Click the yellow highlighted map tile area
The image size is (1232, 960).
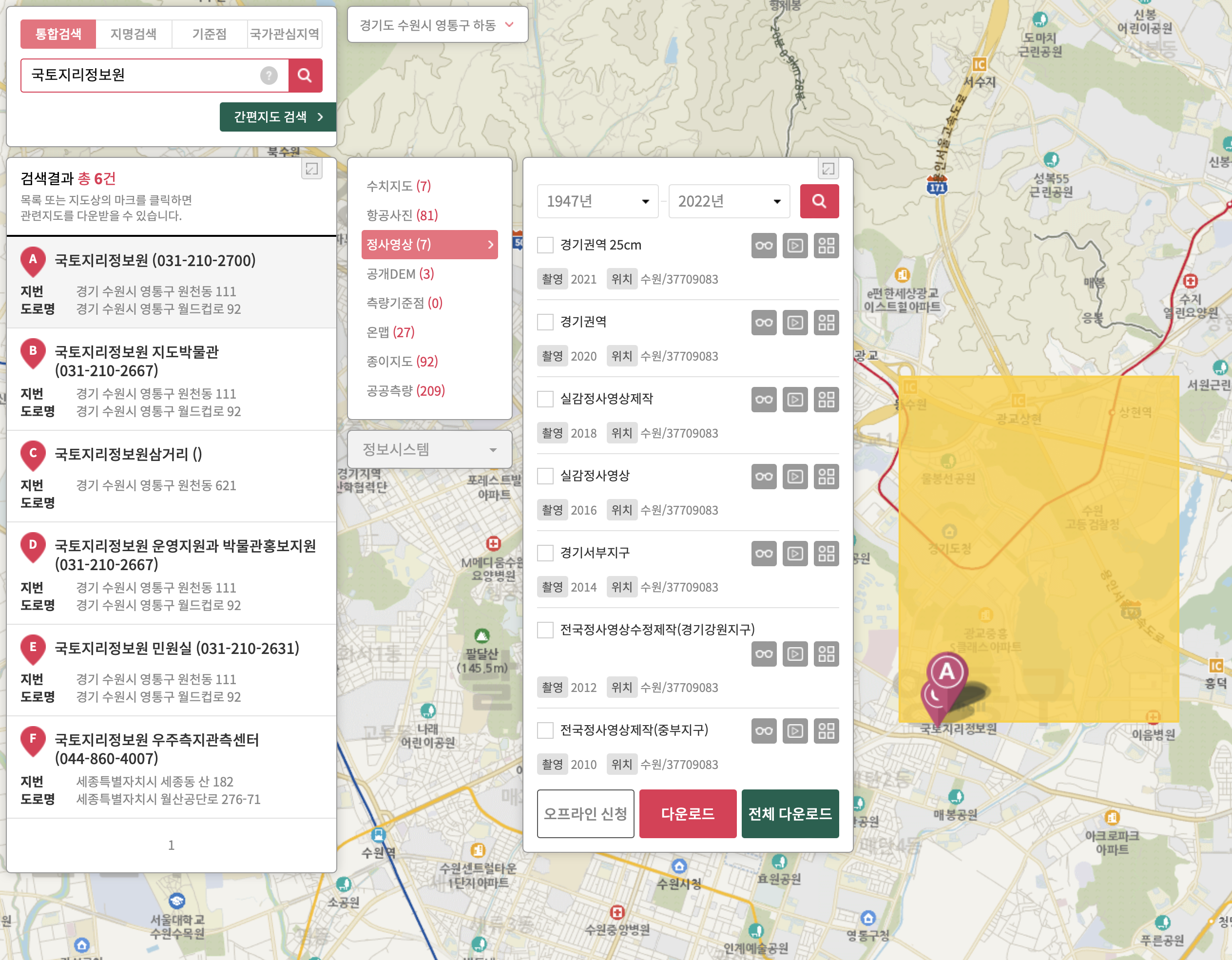point(1039,548)
